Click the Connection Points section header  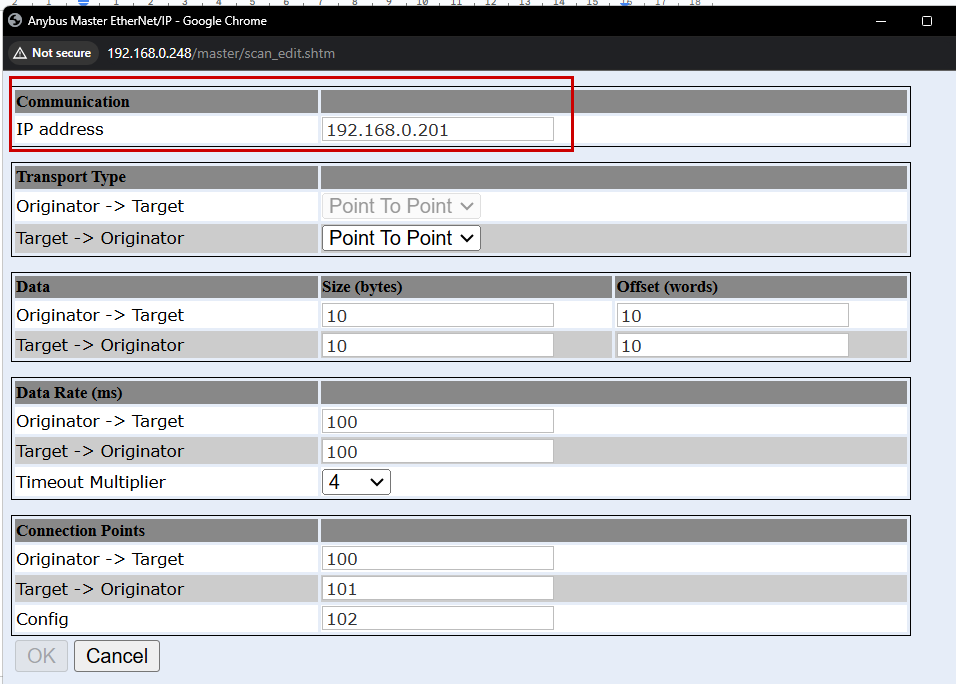coord(80,530)
